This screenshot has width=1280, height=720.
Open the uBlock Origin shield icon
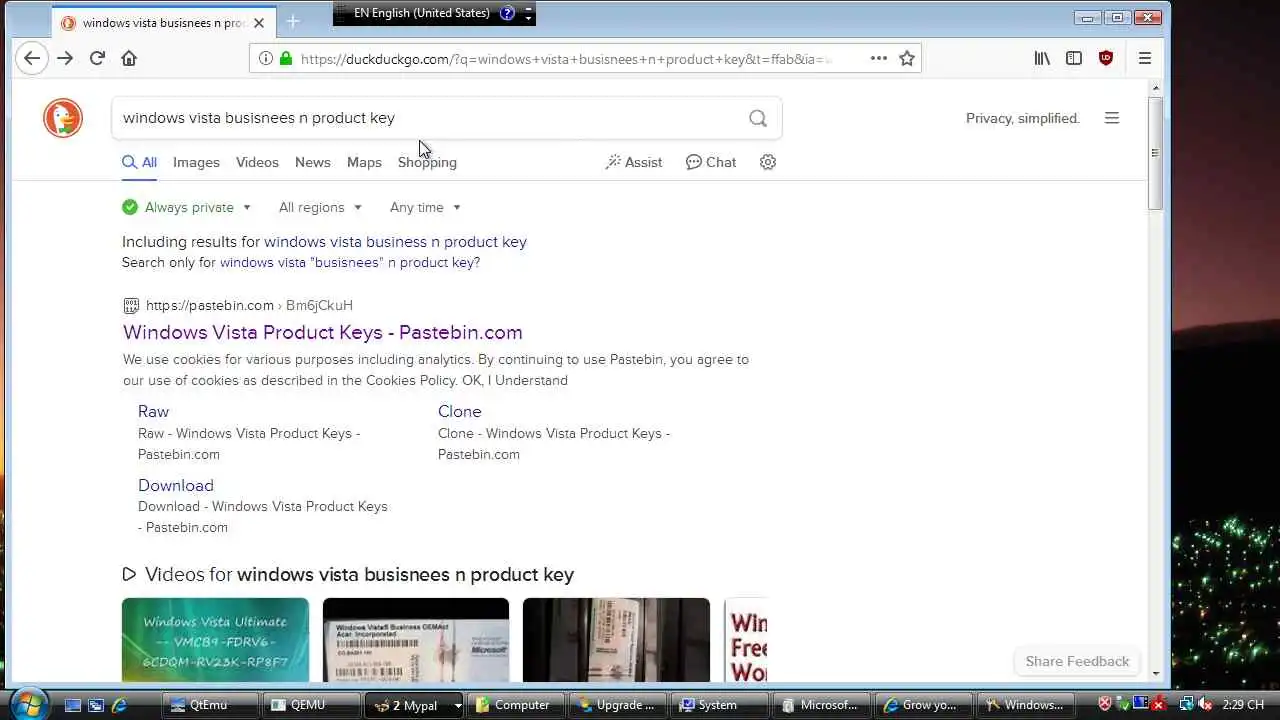pos(1106,58)
